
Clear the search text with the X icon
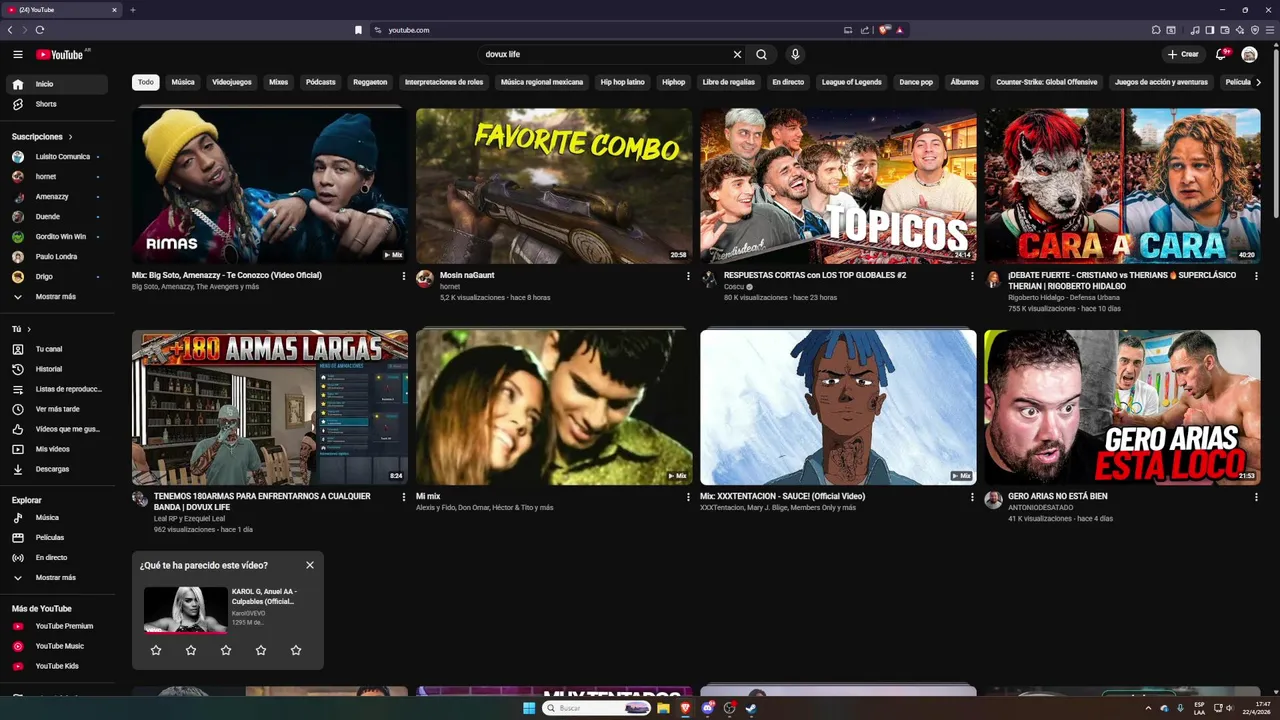pyautogui.click(x=738, y=55)
